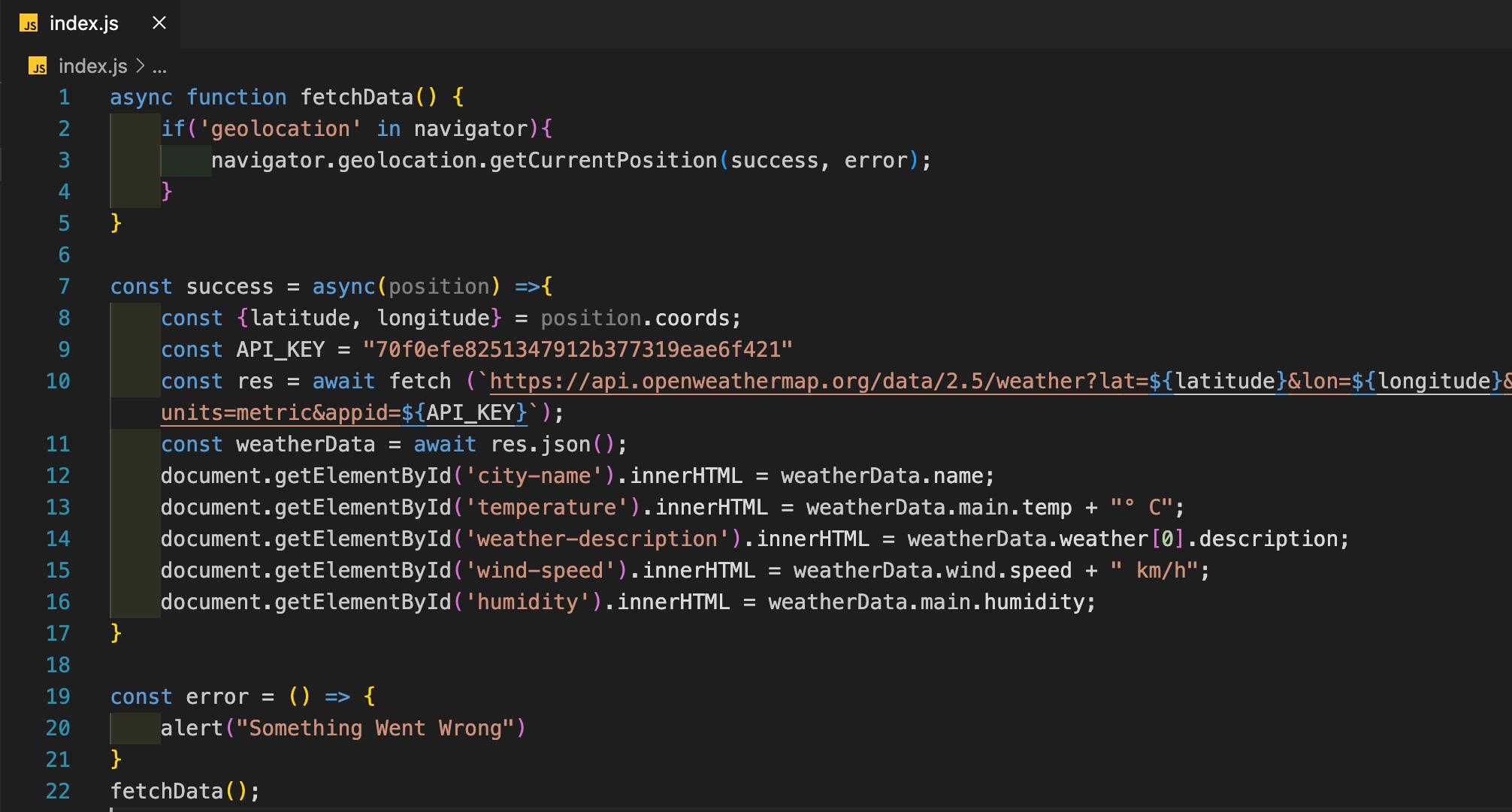Click the error constant name on line 19
Viewport: 1512px width, 812px height.
(x=216, y=696)
